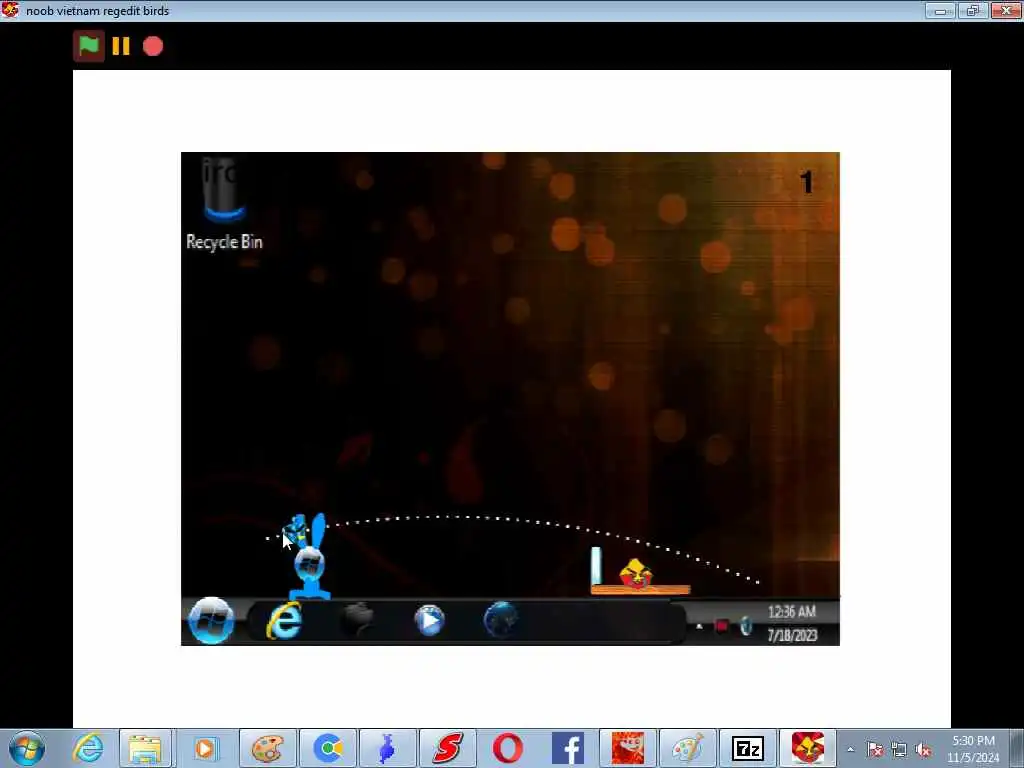The image size is (1024, 768).
Task: Show hidden icons in the Windows system tray
Action: (850, 749)
